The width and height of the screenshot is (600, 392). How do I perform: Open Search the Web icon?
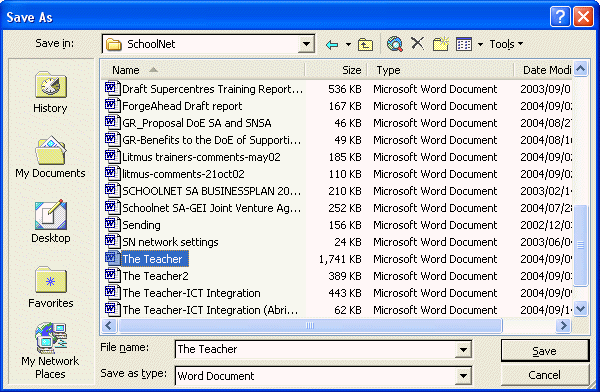pyautogui.click(x=395, y=44)
